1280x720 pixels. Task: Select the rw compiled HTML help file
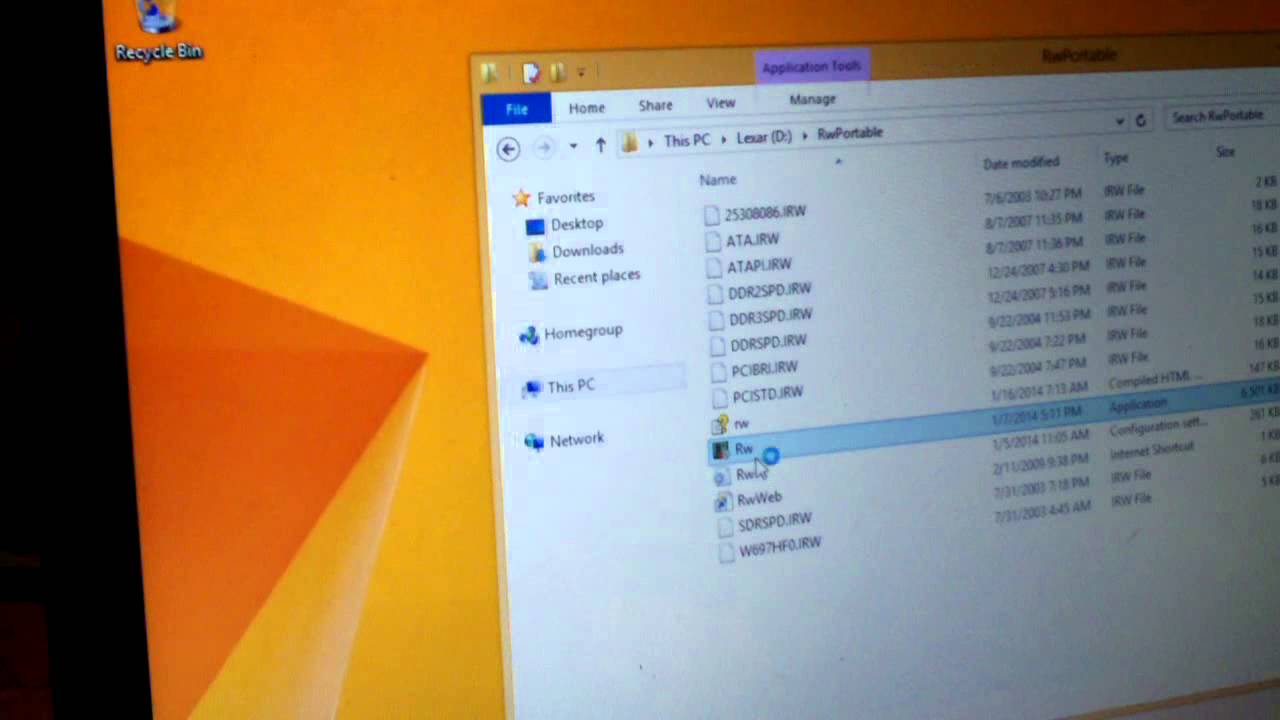pos(741,424)
